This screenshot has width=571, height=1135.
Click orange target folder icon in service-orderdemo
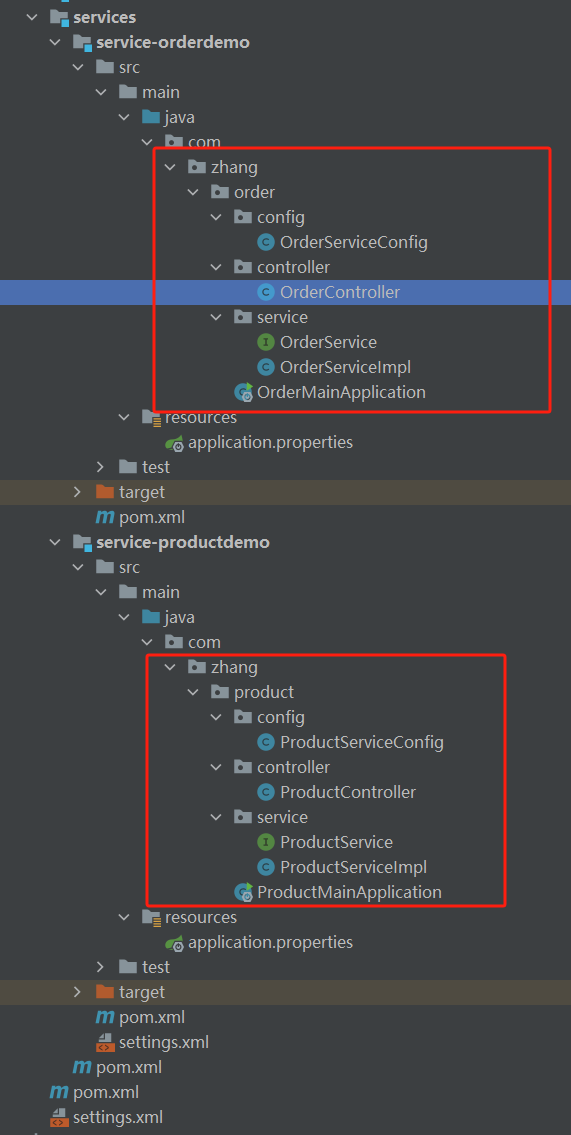(105, 492)
